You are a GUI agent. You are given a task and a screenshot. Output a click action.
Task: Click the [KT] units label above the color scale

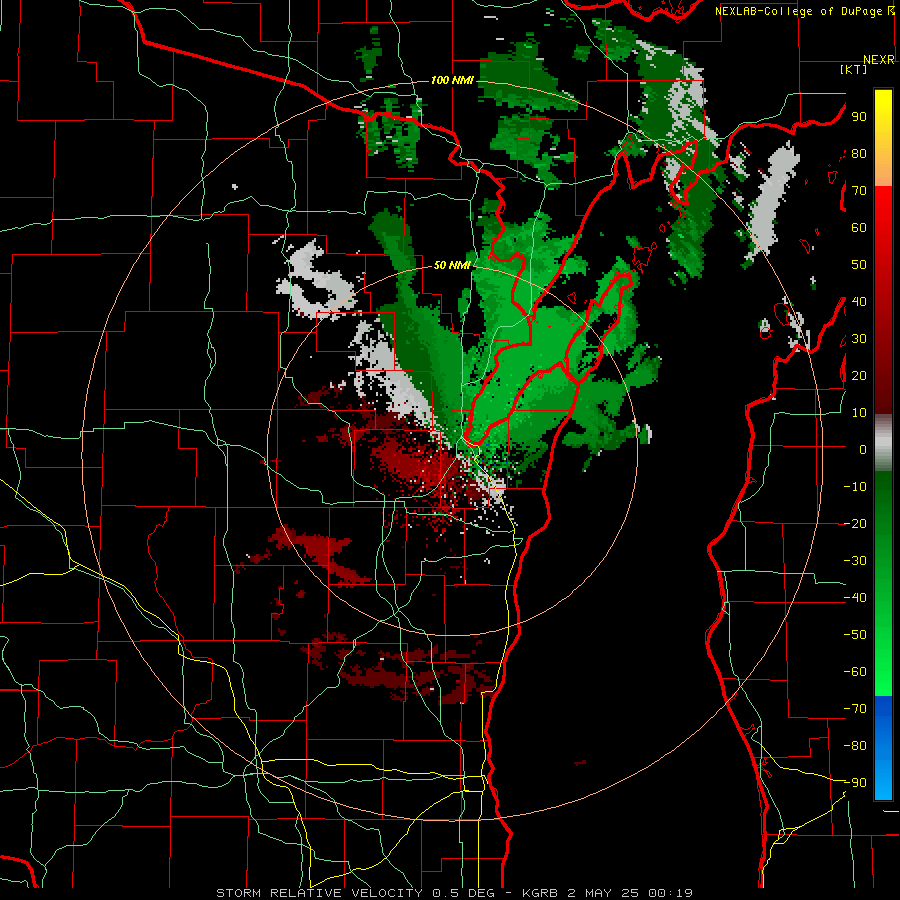[854, 69]
